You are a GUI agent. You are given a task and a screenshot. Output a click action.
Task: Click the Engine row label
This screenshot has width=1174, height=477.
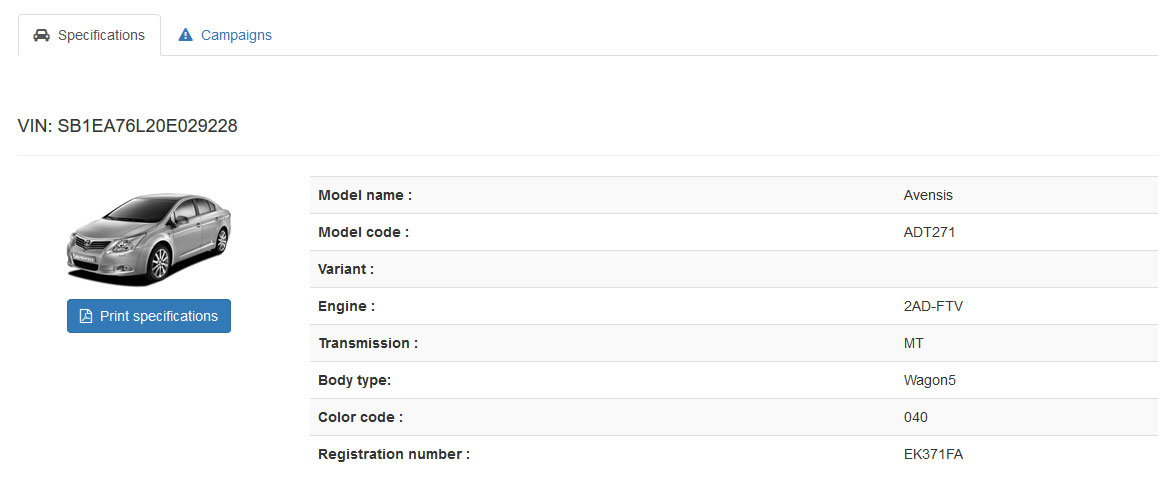pyautogui.click(x=346, y=306)
